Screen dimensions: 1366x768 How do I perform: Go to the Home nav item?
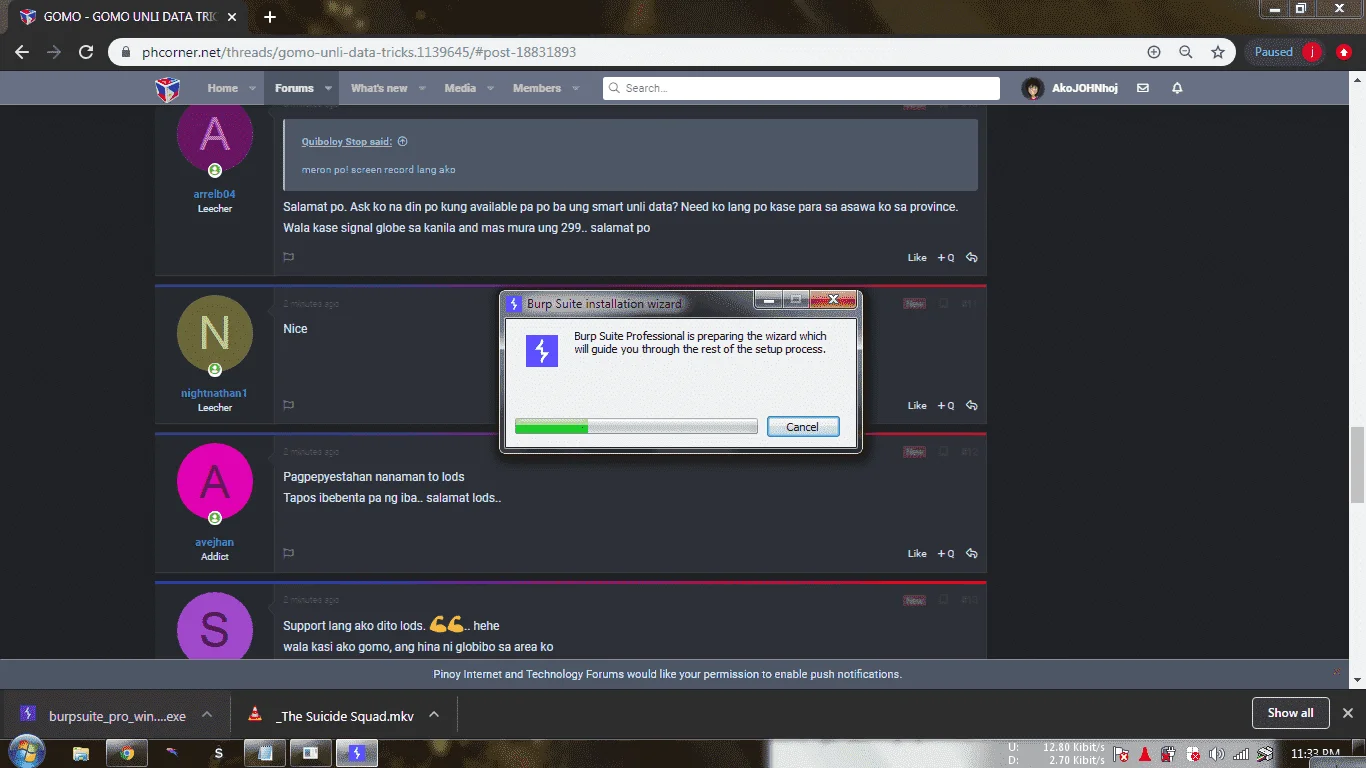click(223, 88)
